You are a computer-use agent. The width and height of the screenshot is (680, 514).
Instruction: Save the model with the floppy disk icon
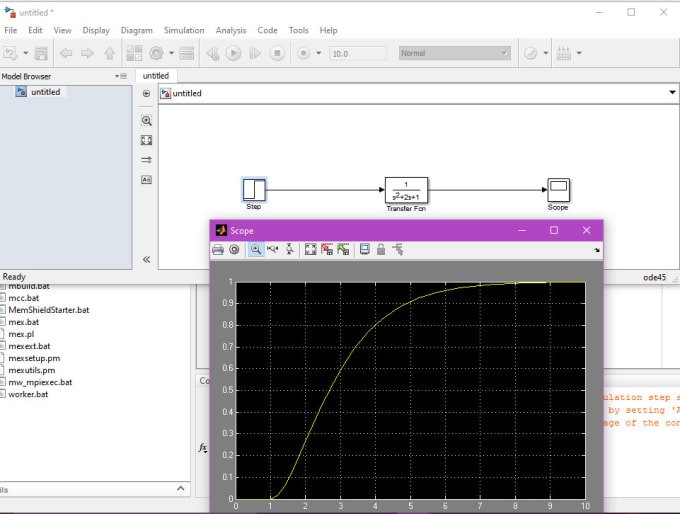(41, 53)
